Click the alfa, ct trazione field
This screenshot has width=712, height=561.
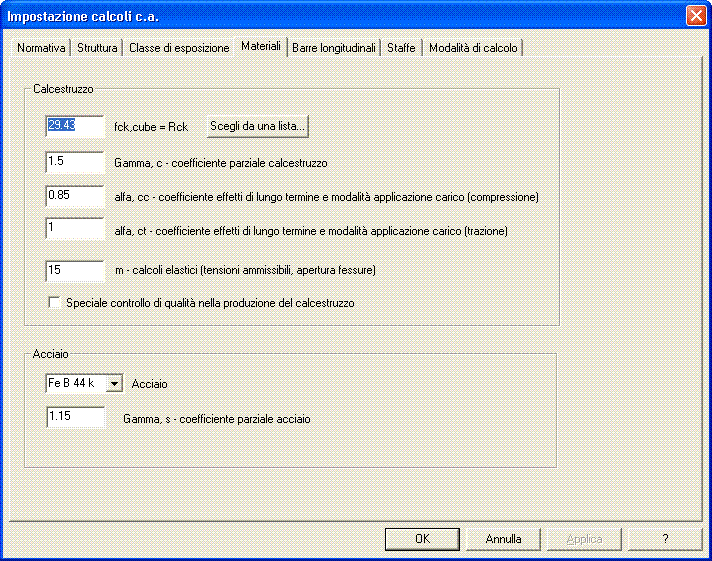[x=75, y=230]
